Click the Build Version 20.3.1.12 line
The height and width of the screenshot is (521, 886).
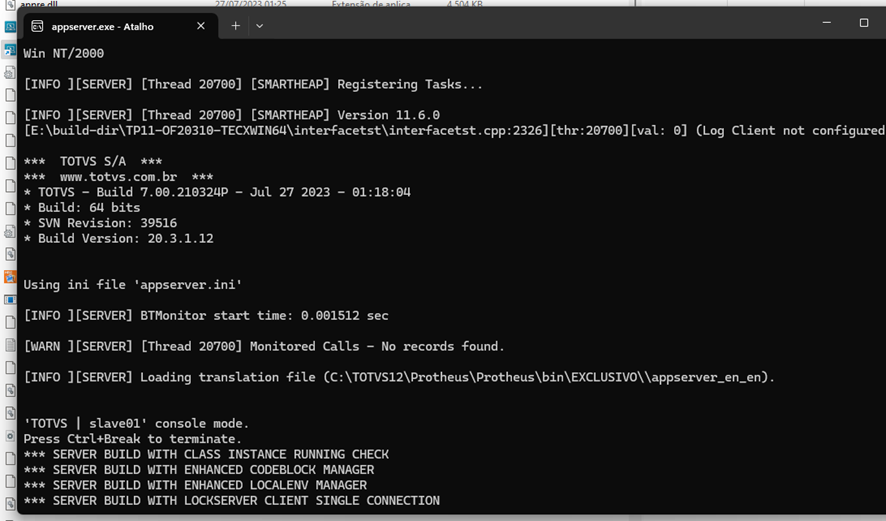coord(119,238)
